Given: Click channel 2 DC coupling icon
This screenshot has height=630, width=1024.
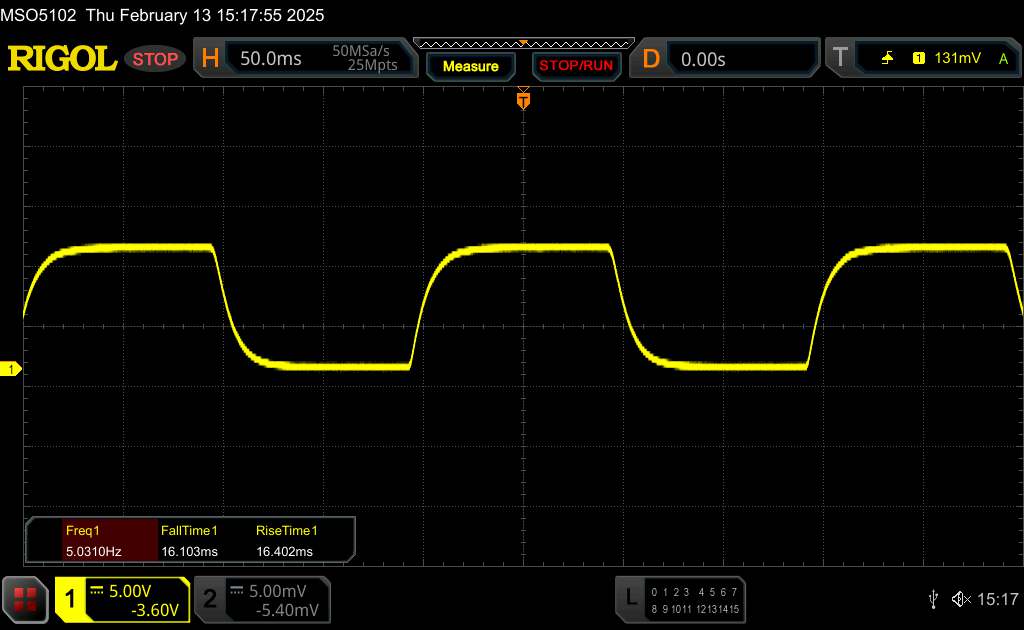Looking at the screenshot, I should click(236, 590).
